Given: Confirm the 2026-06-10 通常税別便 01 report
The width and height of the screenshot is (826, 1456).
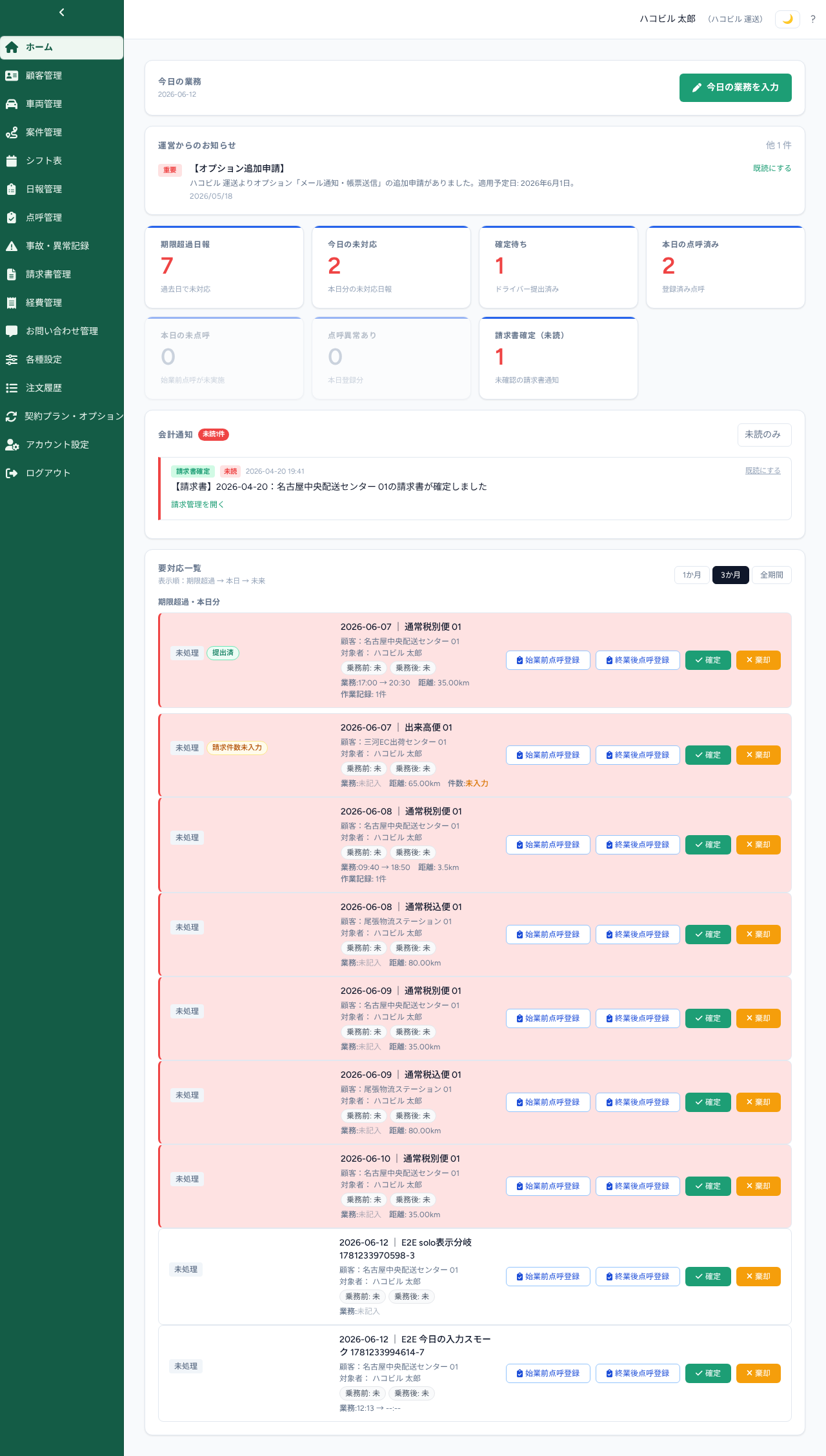Looking at the screenshot, I should pos(708,1186).
